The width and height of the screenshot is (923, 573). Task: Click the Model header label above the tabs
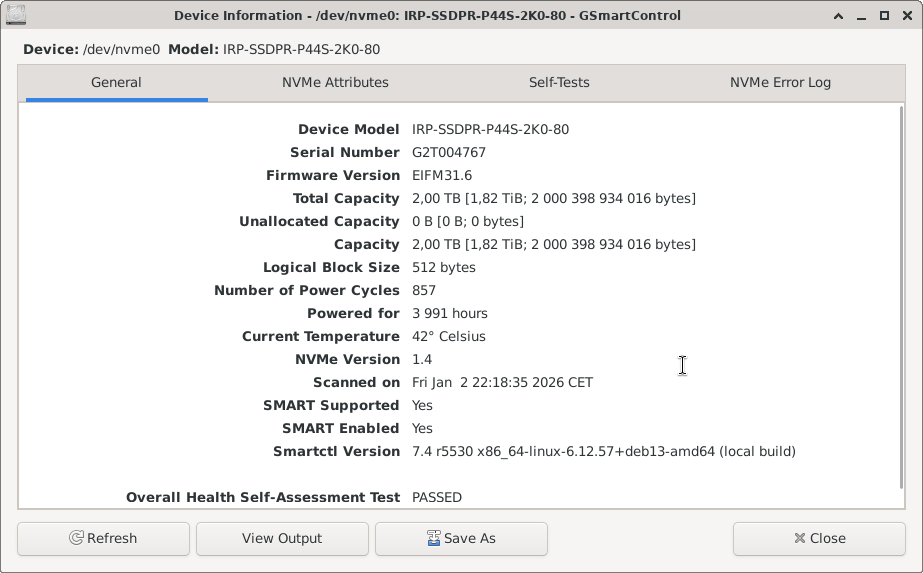pos(274,49)
